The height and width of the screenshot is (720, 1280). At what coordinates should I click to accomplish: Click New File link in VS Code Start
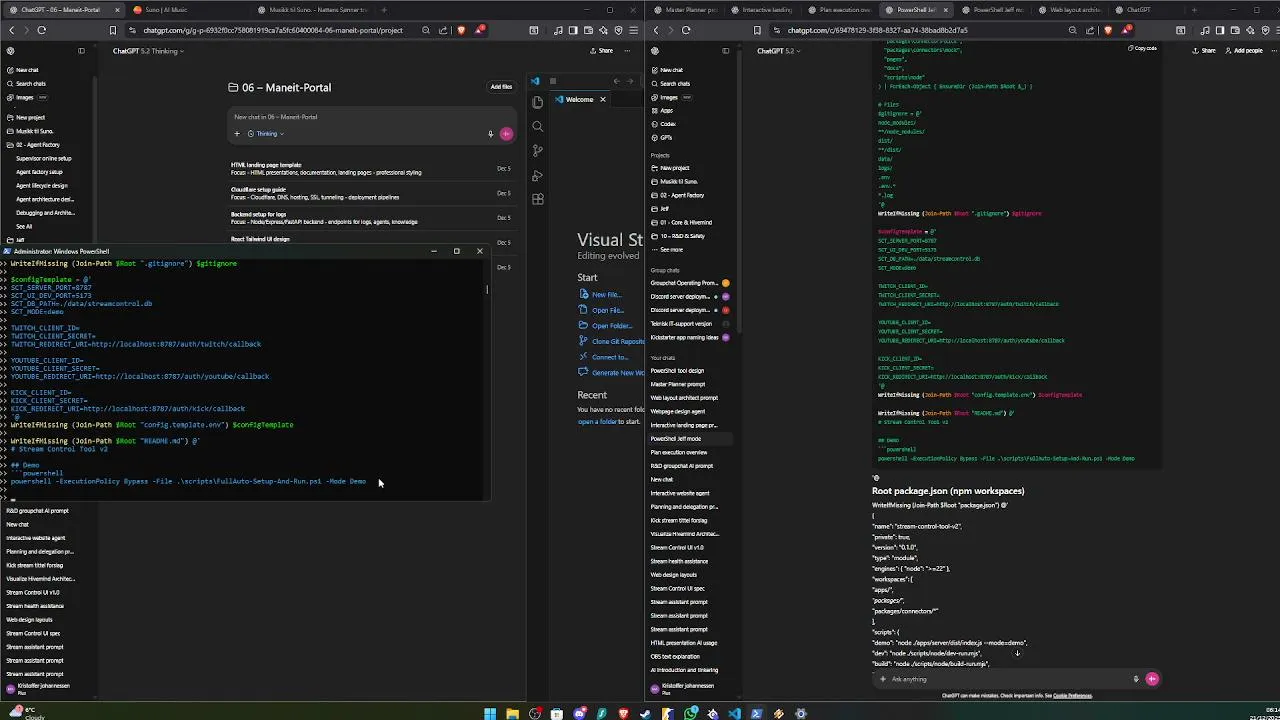tap(600, 295)
